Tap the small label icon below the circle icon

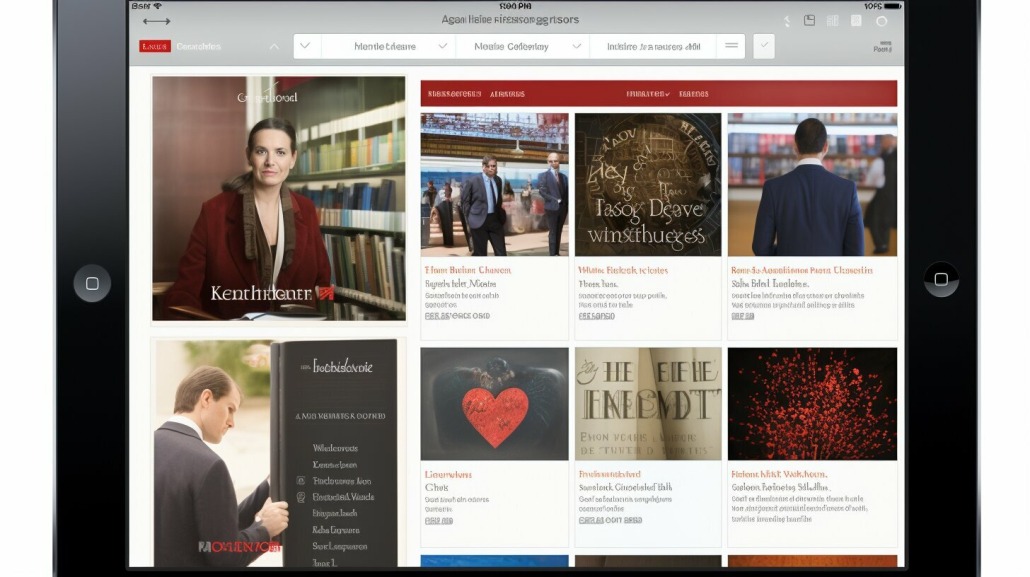882,47
